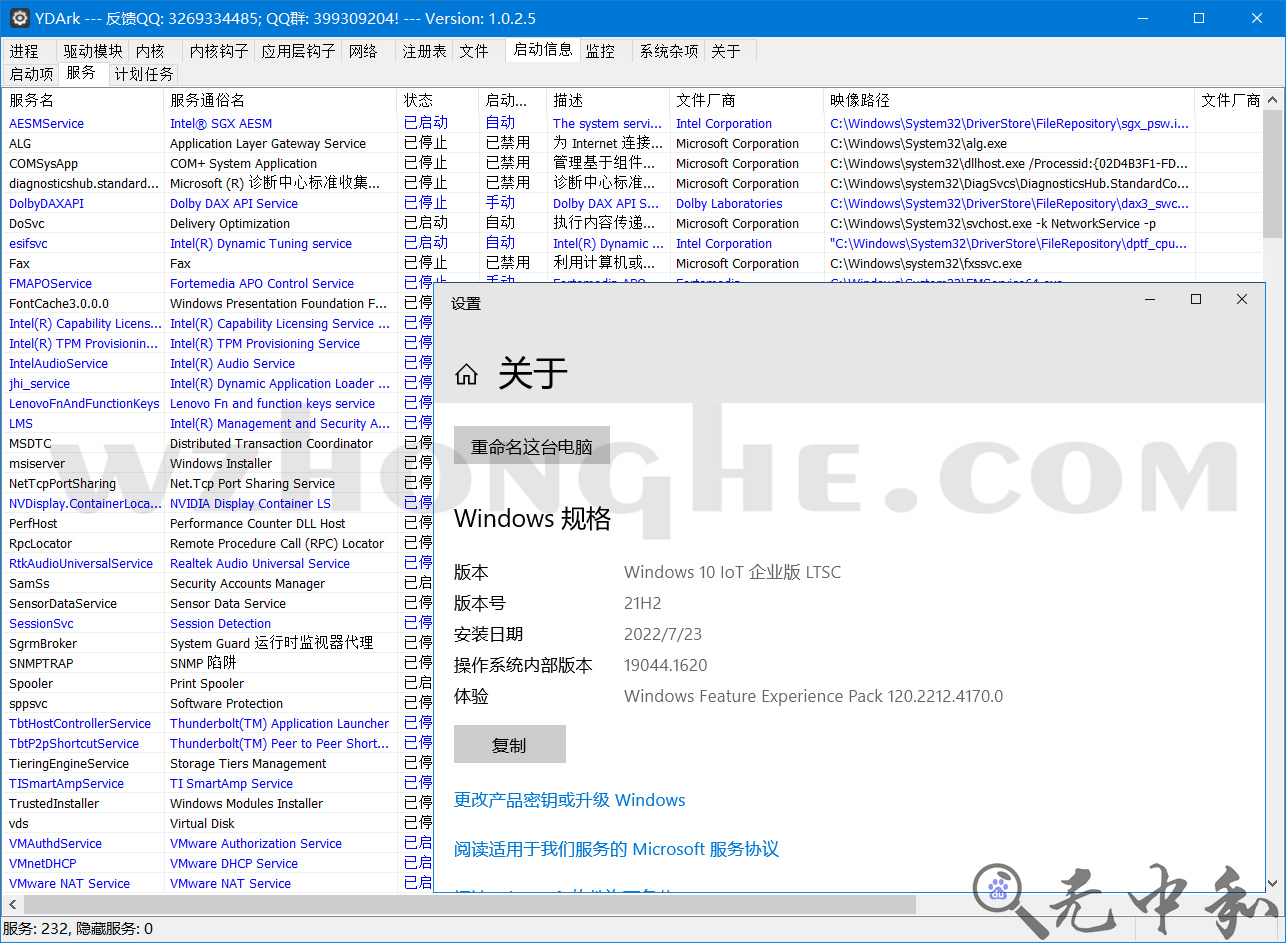
Task: Open the 内核 tab
Action: [x=150, y=51]
